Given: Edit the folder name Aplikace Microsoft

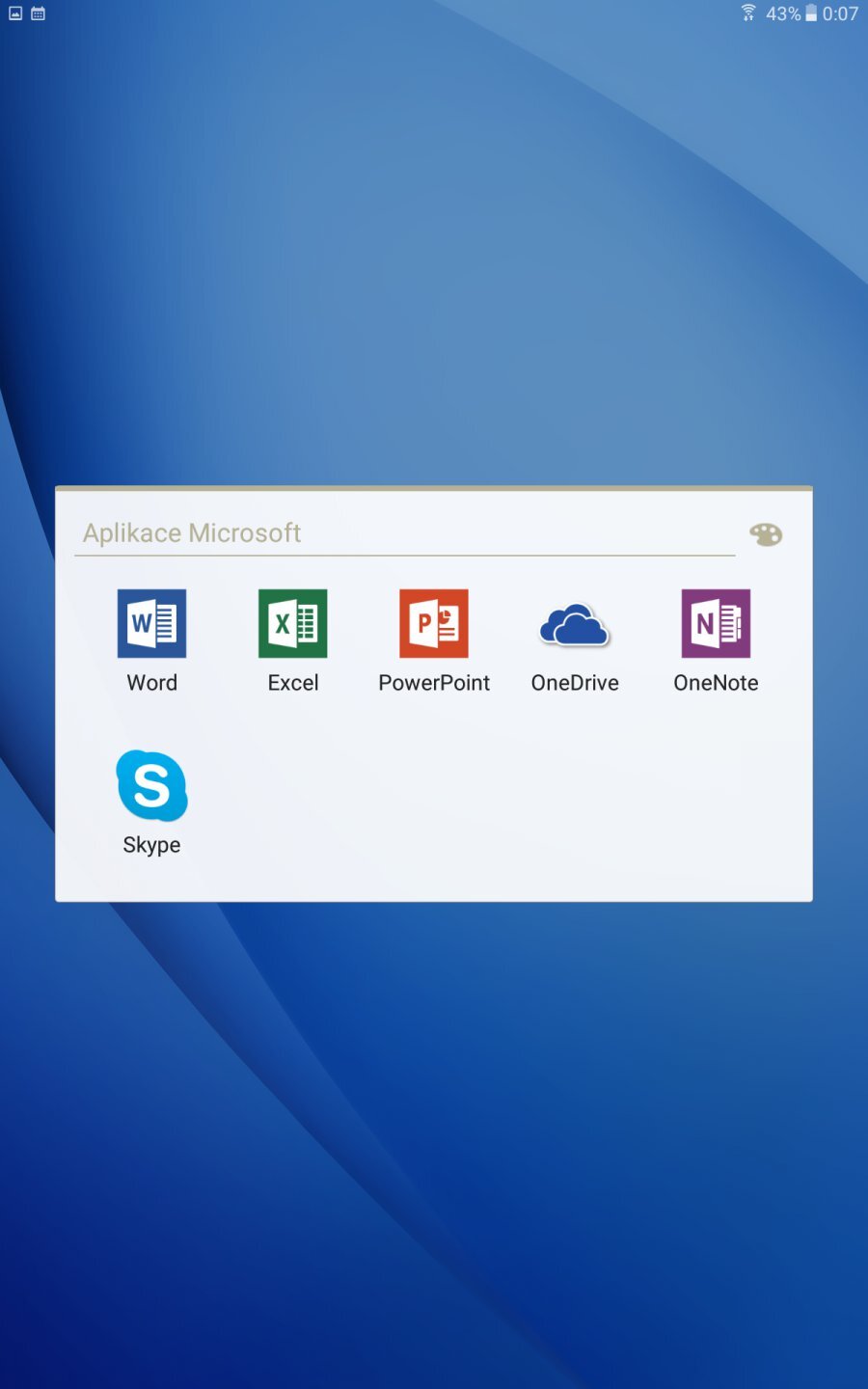Looking at the screenshot, I should [192, 533].
